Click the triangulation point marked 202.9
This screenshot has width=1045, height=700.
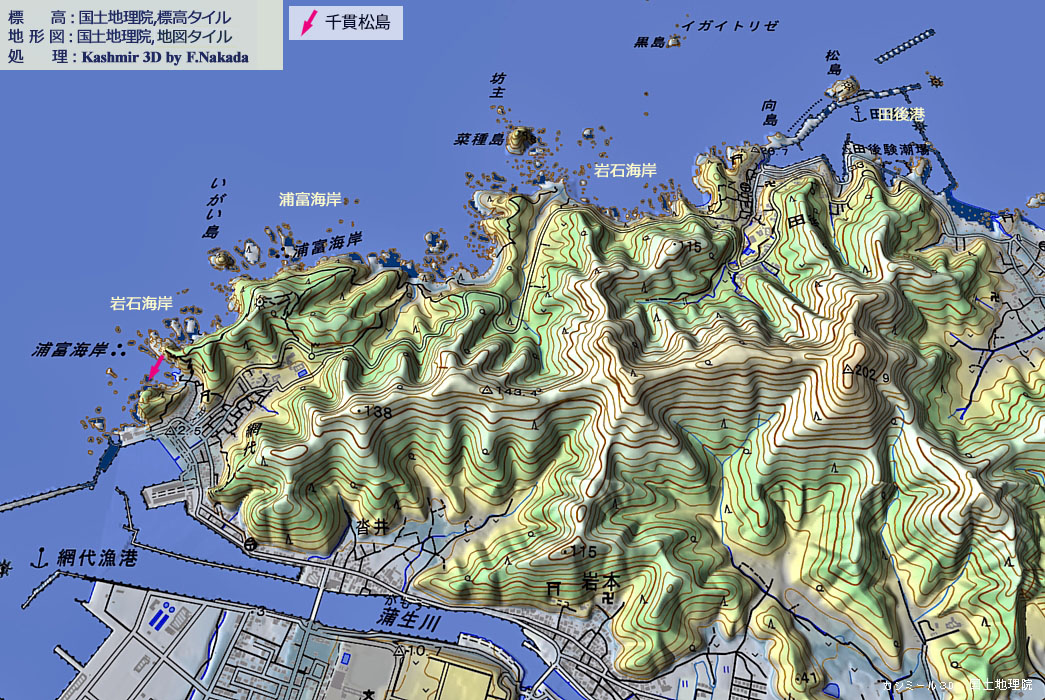point(847,371)
